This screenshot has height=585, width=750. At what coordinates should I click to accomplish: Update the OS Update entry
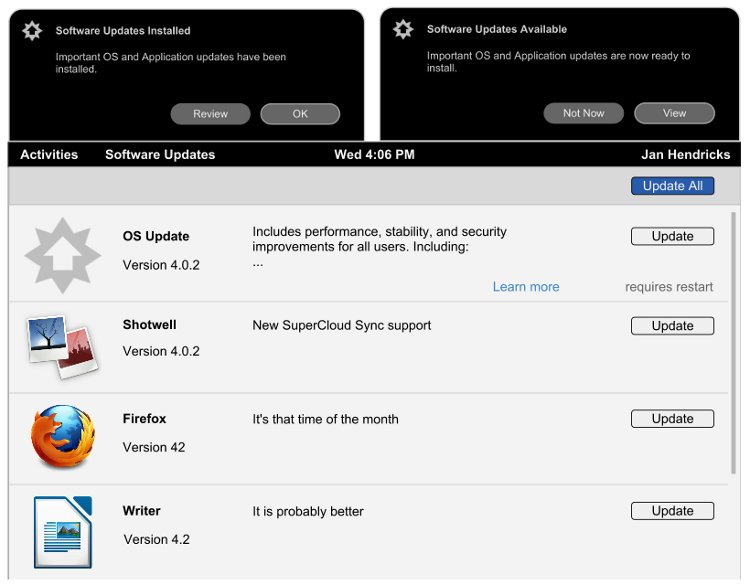point(672,237)
